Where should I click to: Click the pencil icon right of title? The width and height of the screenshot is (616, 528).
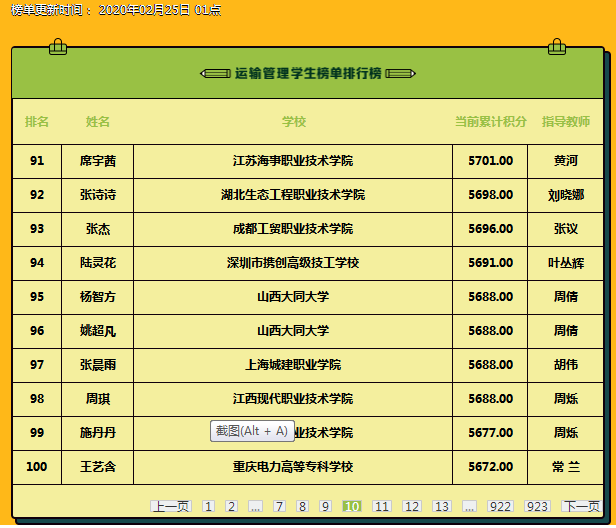[400, 73]
